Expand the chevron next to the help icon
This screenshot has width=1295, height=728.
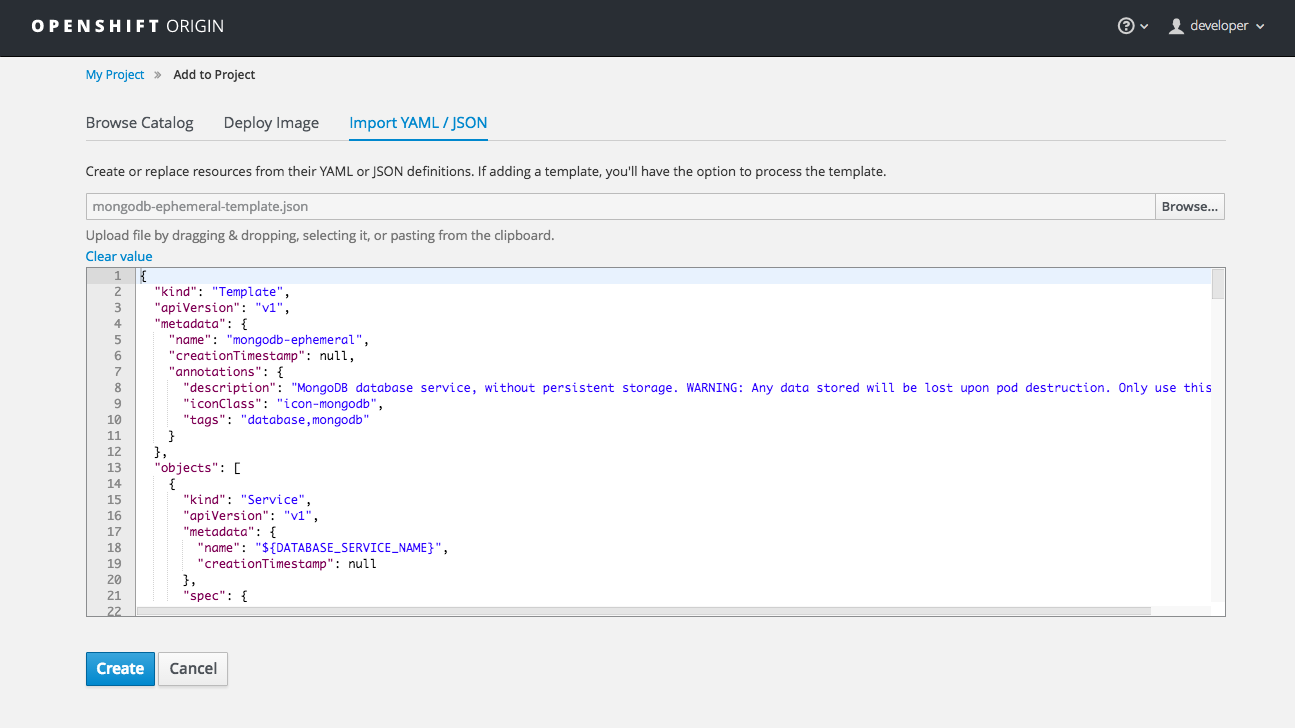pos(1145,27)
